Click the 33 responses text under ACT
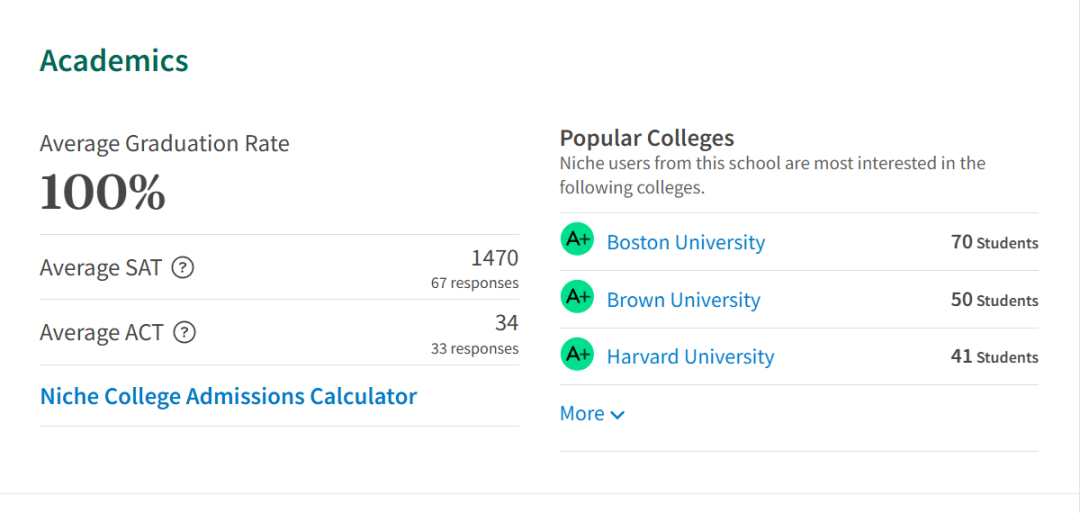The image size is (1080, 513). [475, 349]
